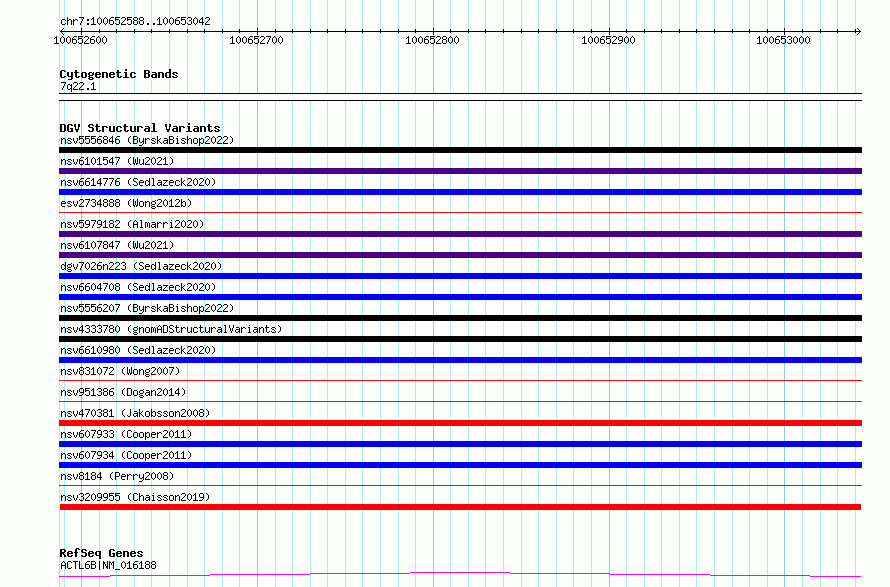Select variant nsv4333780 (gnomADStructuralVariants) label

coord(171,329)
